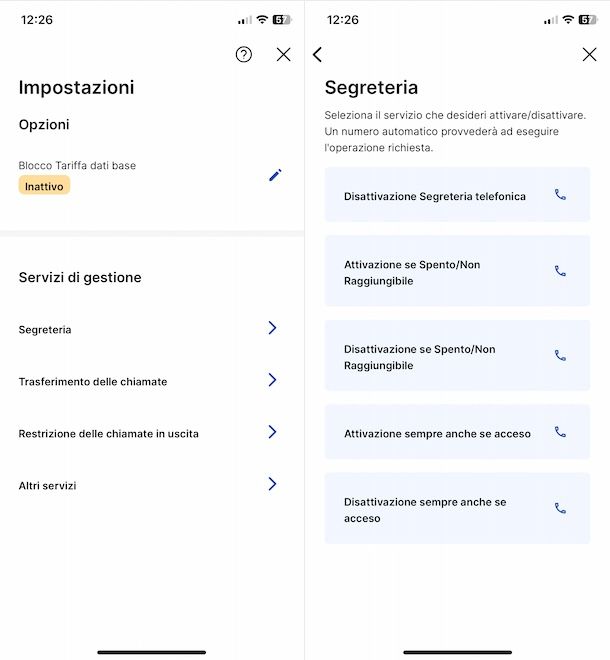Open the Segreteria menu item
Image resolution: width=610 pixels, height=660 pixels.
[x=45, y=330]
